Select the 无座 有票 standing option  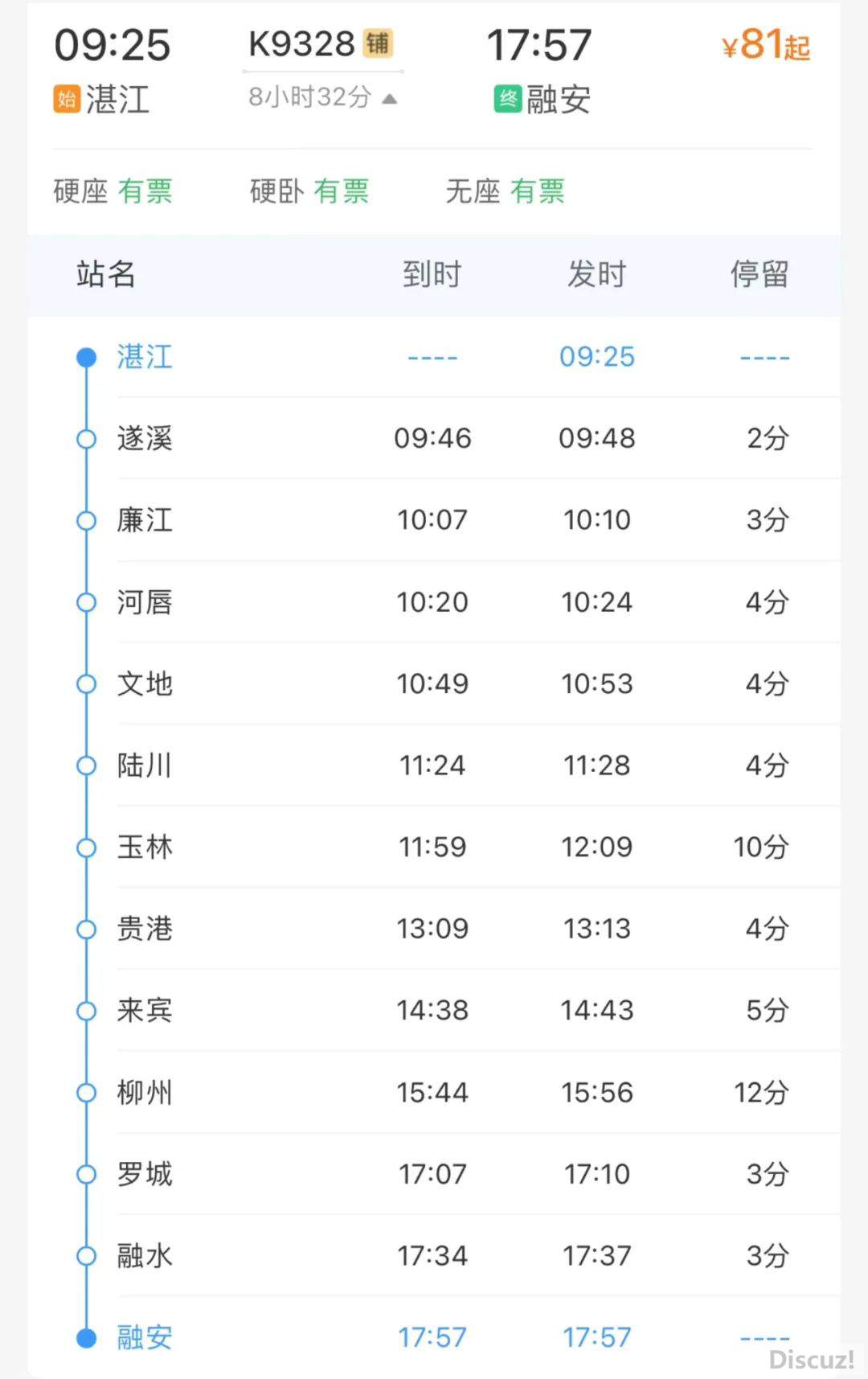pyautogui.click(x=506, y=191)
